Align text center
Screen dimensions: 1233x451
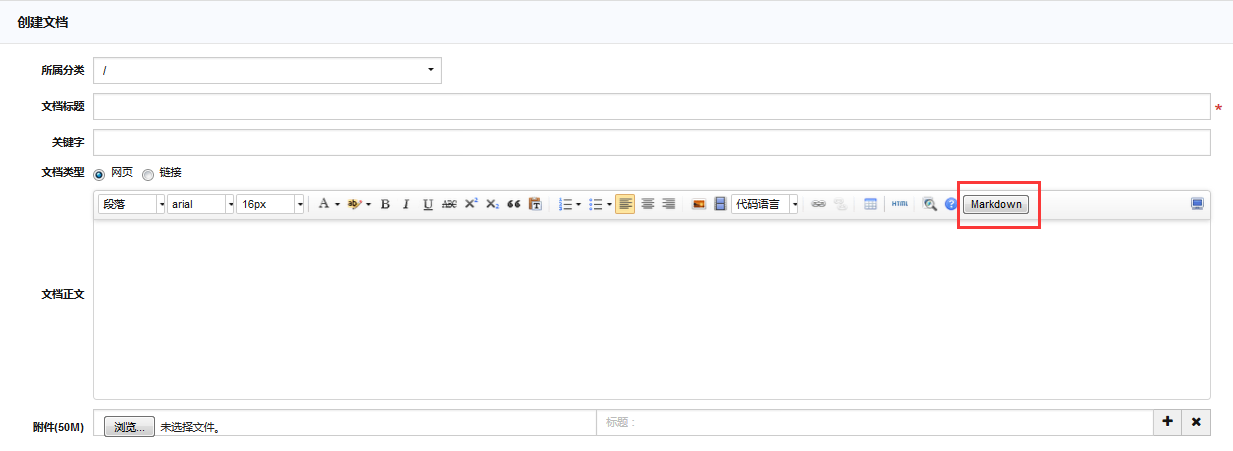point(647,204)
